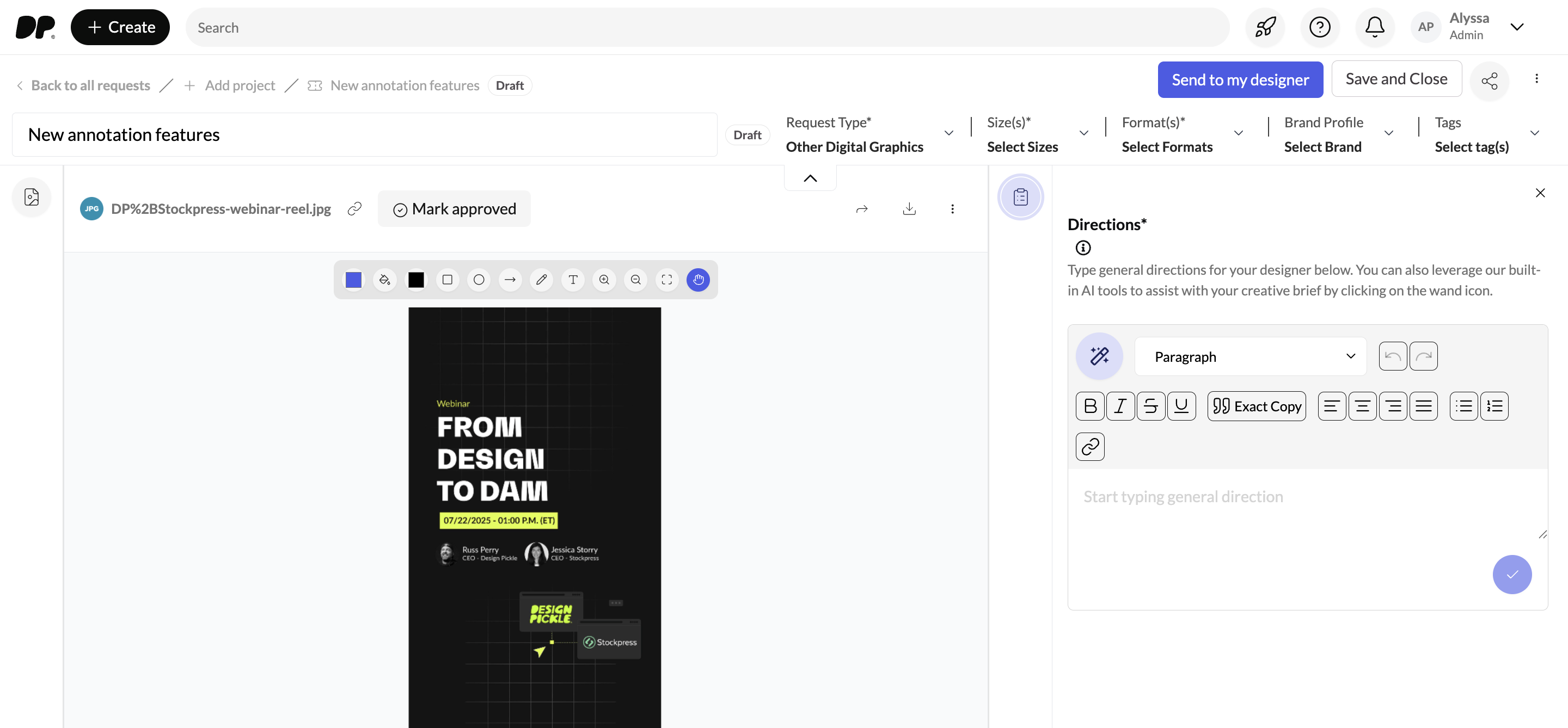This screenshot has height=728, width=1568.
Task: Click the AI magic wand icon
Action: point(1099,356)
